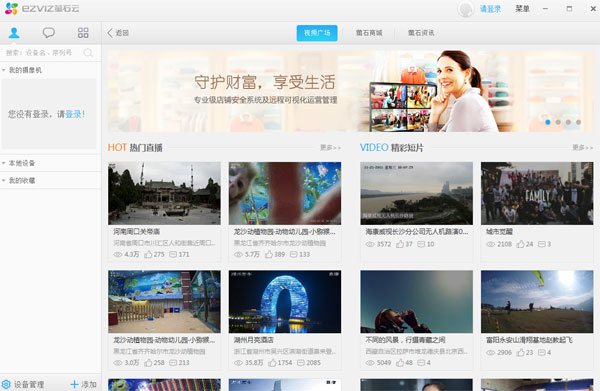Select the second banner carousel dot

click(558, 122)
